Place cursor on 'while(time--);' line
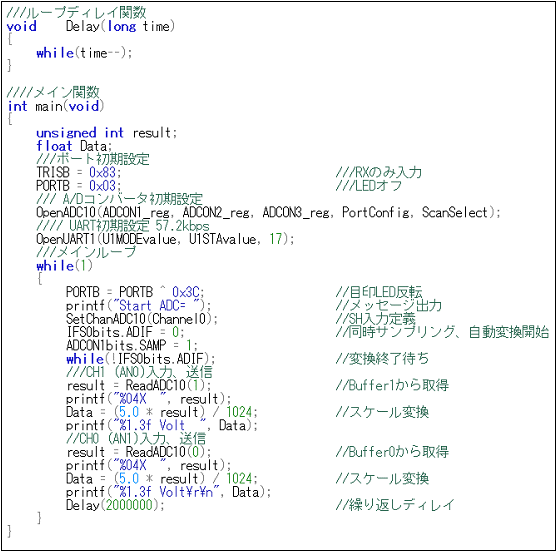 (84, 53)
